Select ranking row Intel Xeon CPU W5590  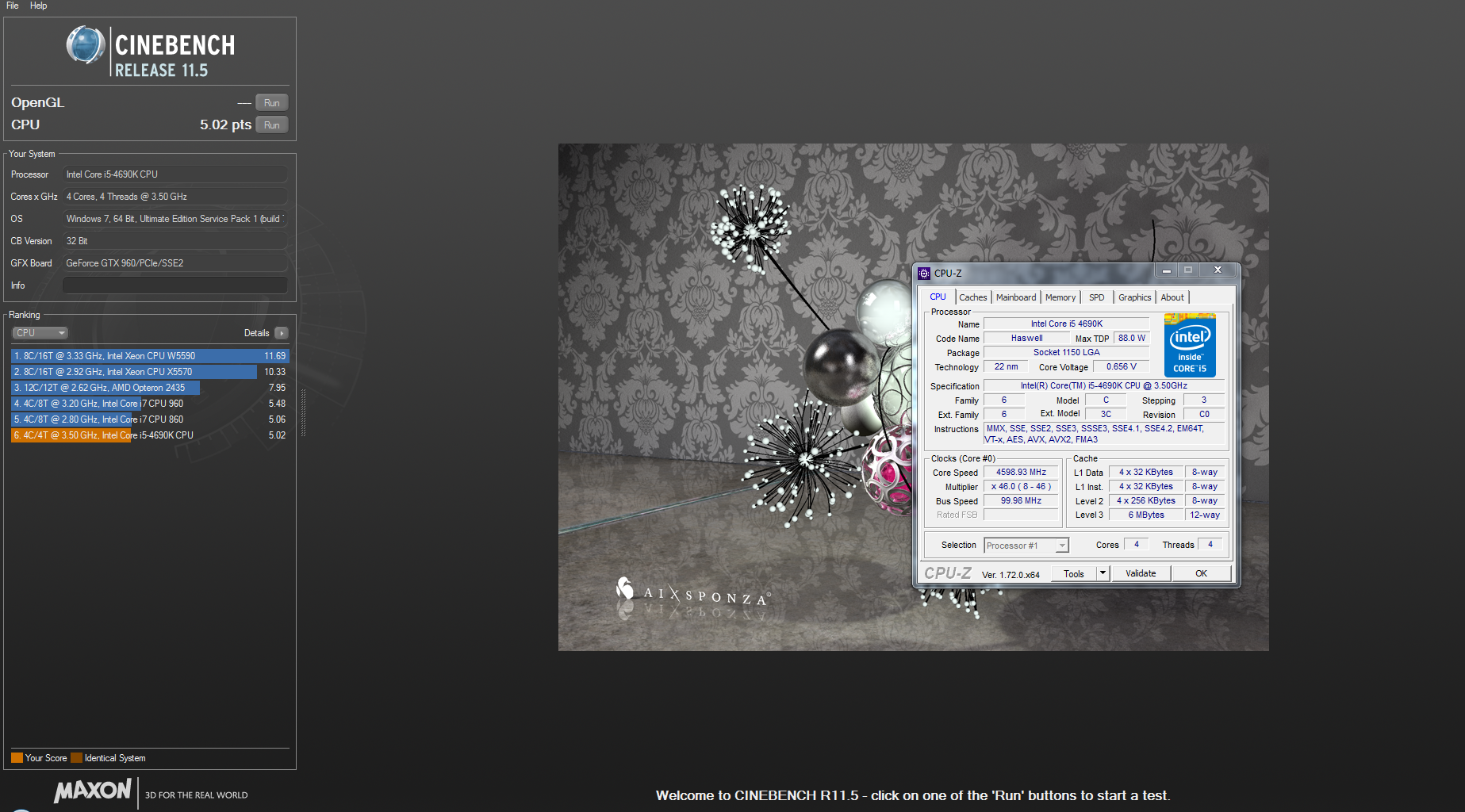coord(150,356)
